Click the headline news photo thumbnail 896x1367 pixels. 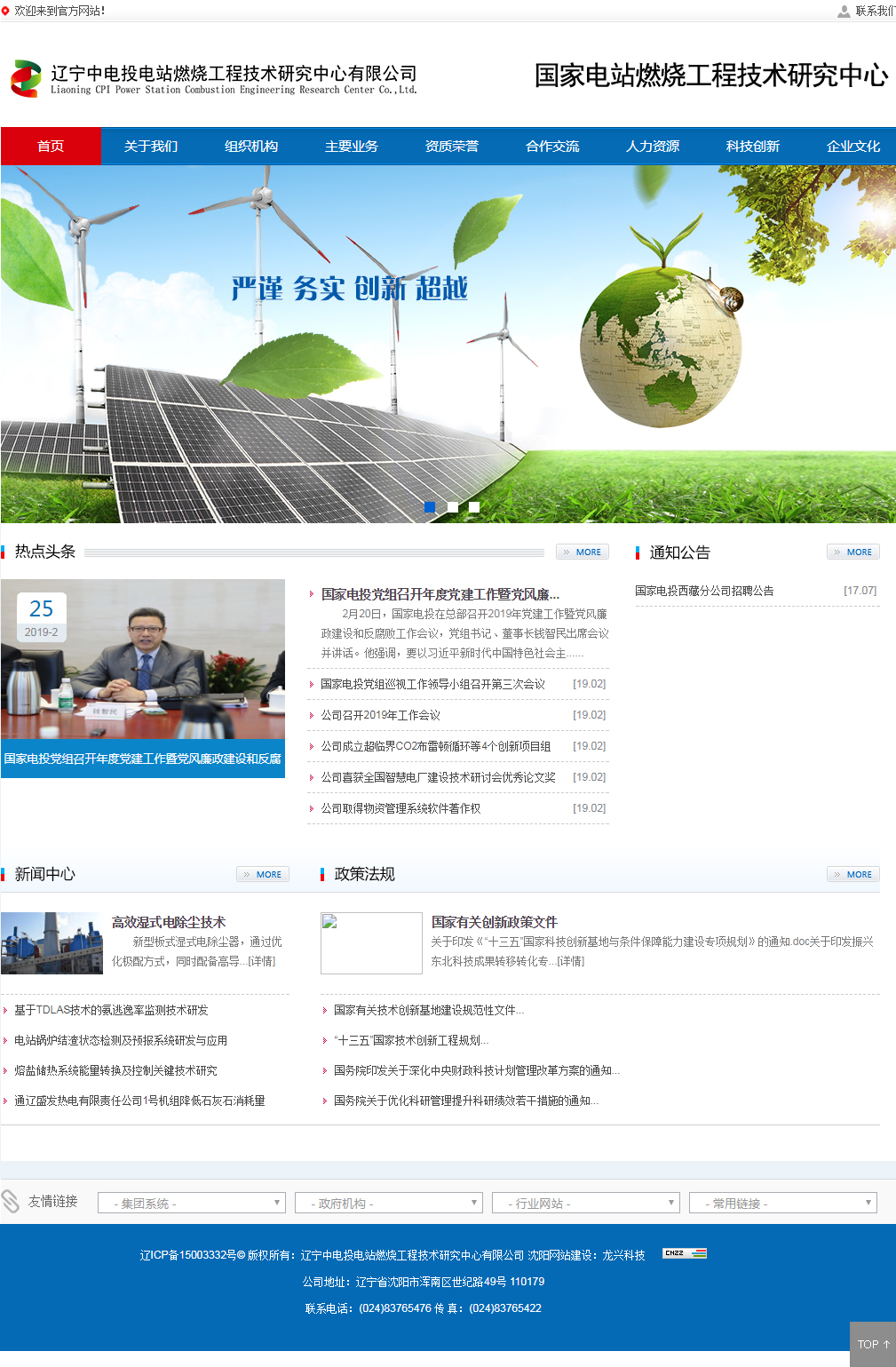(x=143, y=659)
